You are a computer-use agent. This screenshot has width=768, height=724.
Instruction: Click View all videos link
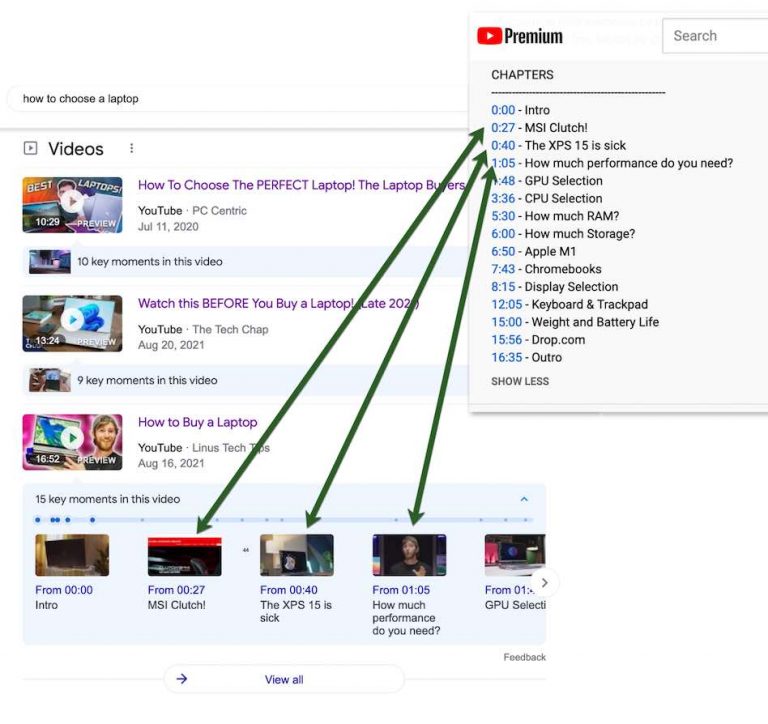click(284, 679)
